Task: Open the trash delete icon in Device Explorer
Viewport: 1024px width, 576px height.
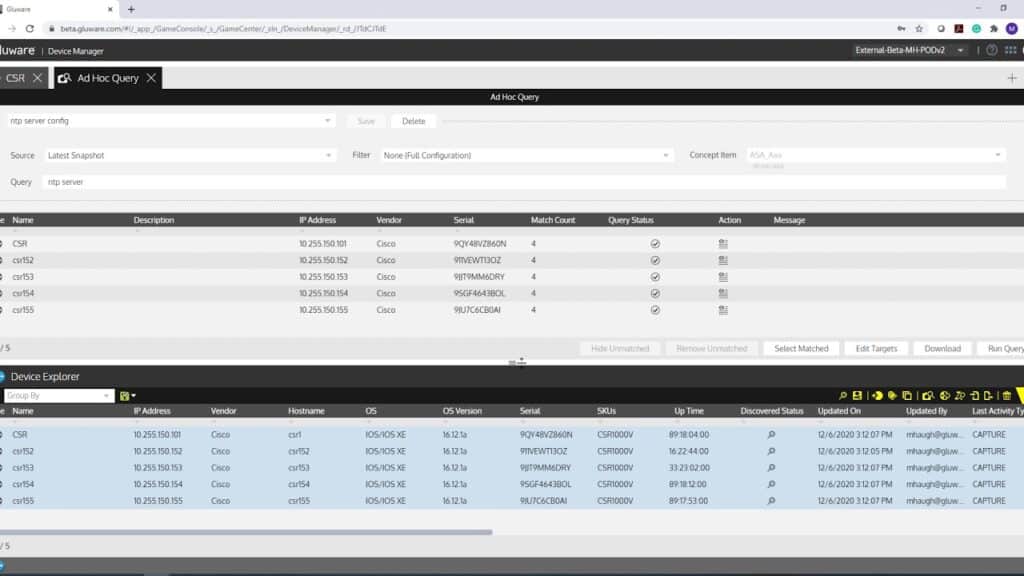Action: pyautogui.click(x=1007, y=395)
